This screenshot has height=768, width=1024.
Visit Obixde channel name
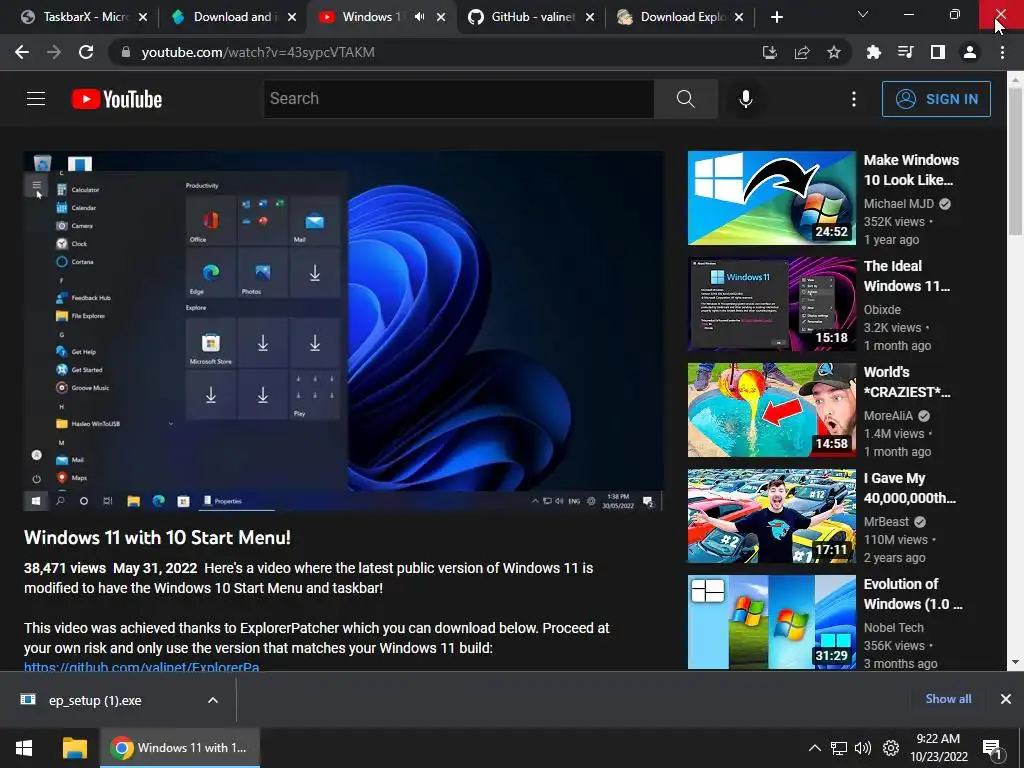click(x=882, y=310)
